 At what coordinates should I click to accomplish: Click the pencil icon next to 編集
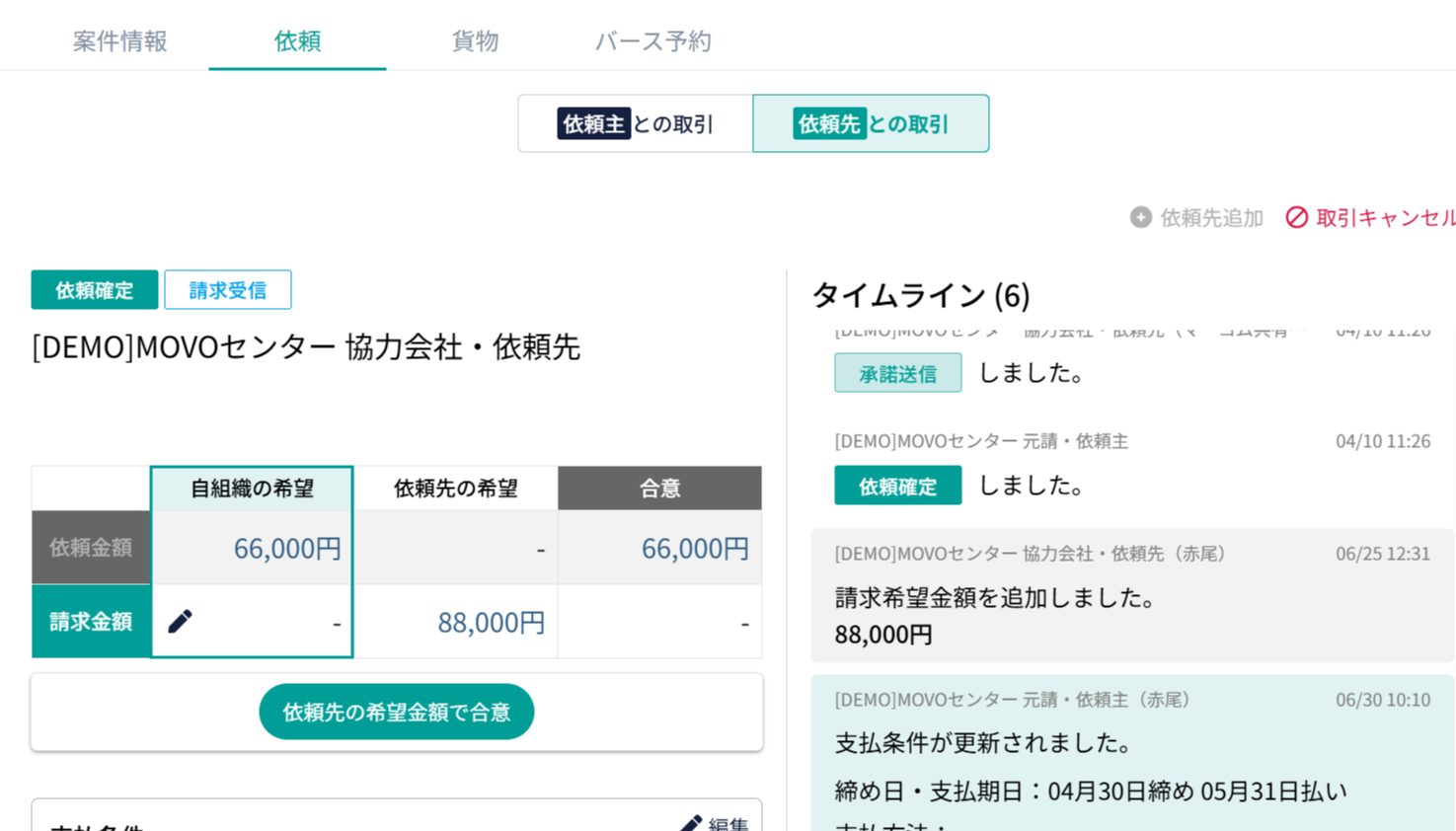pos(691,825)
